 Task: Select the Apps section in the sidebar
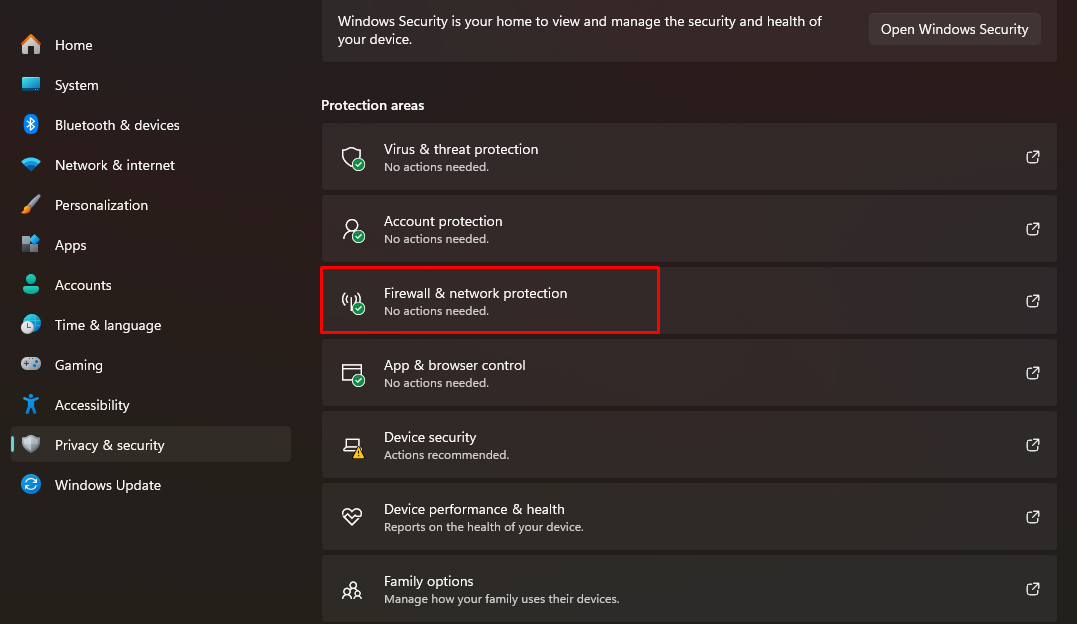[x=70, y=244]
